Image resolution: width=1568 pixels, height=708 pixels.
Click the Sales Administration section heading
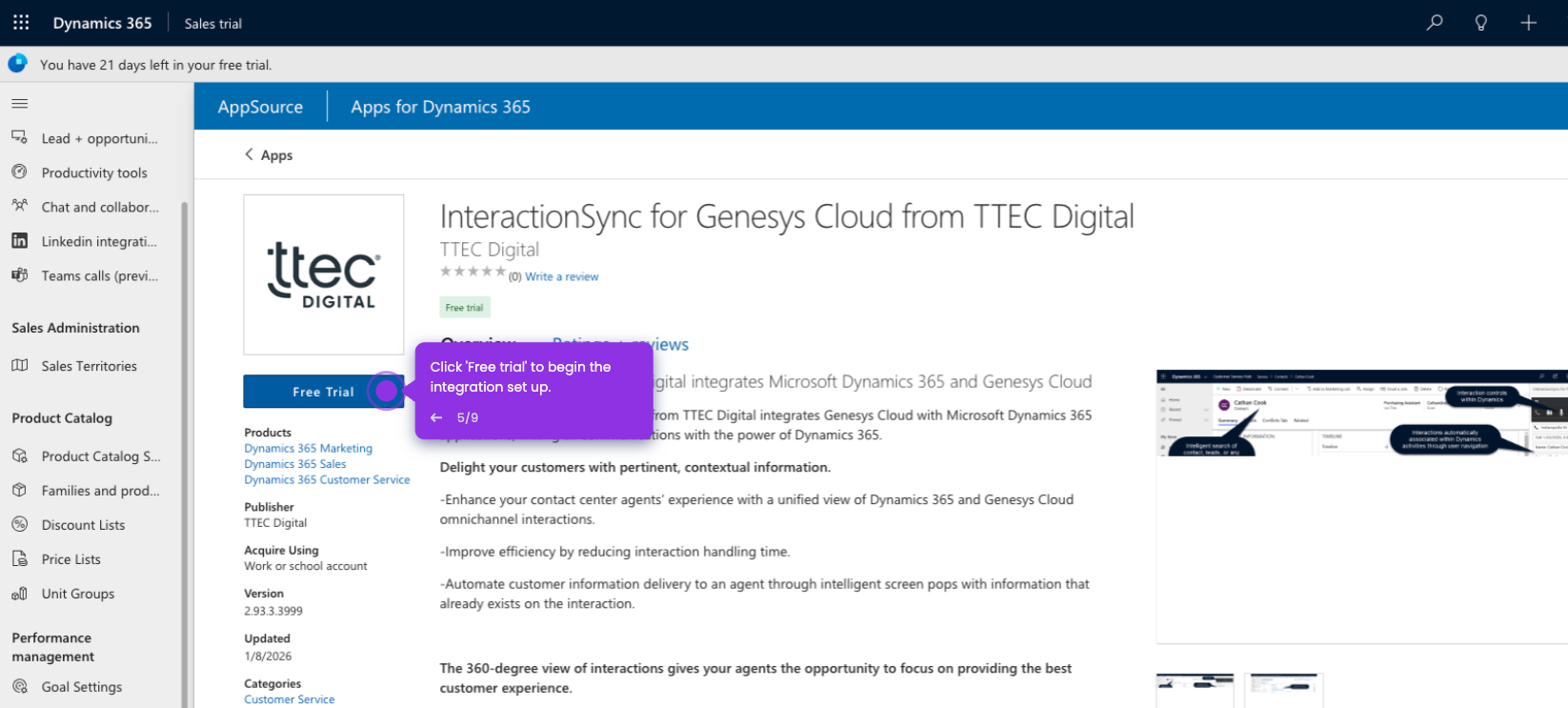click(76, 328)
